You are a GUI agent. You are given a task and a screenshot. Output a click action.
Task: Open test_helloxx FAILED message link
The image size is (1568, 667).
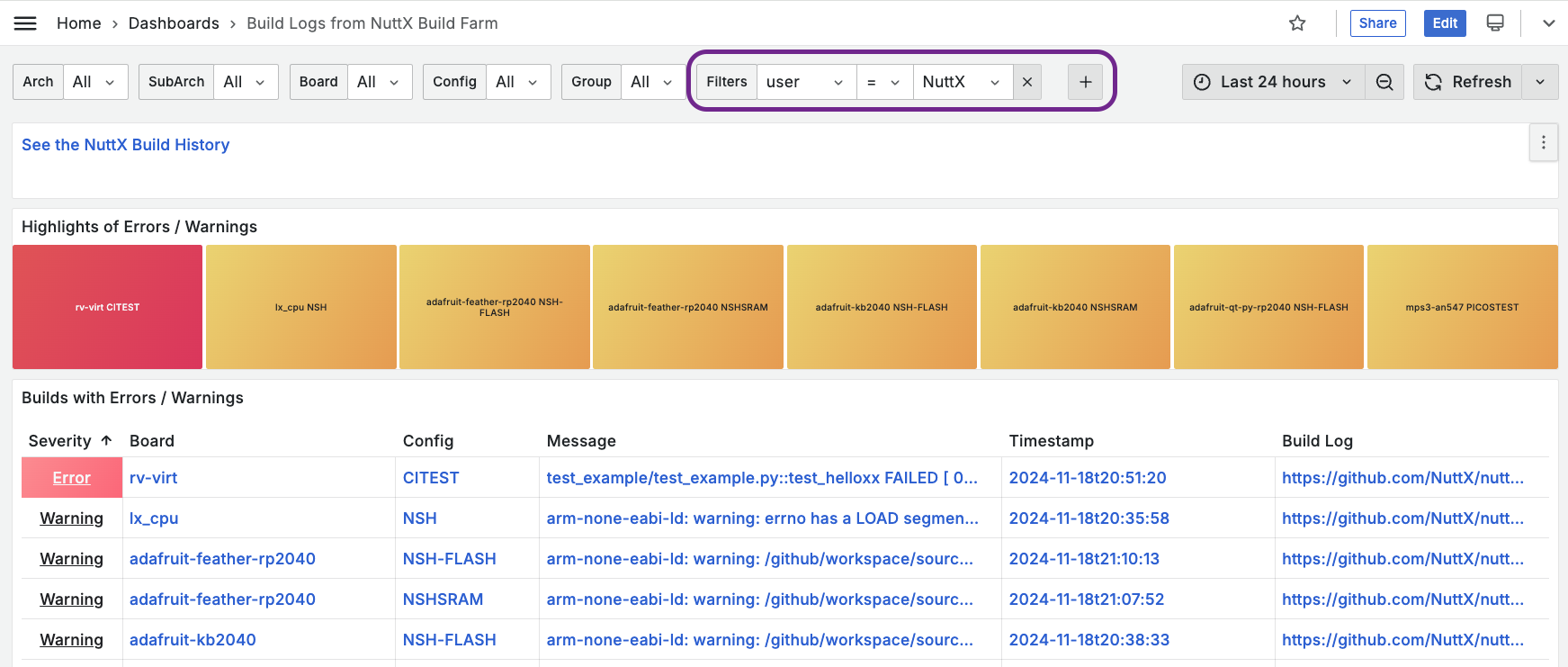[x=762, y=478]
